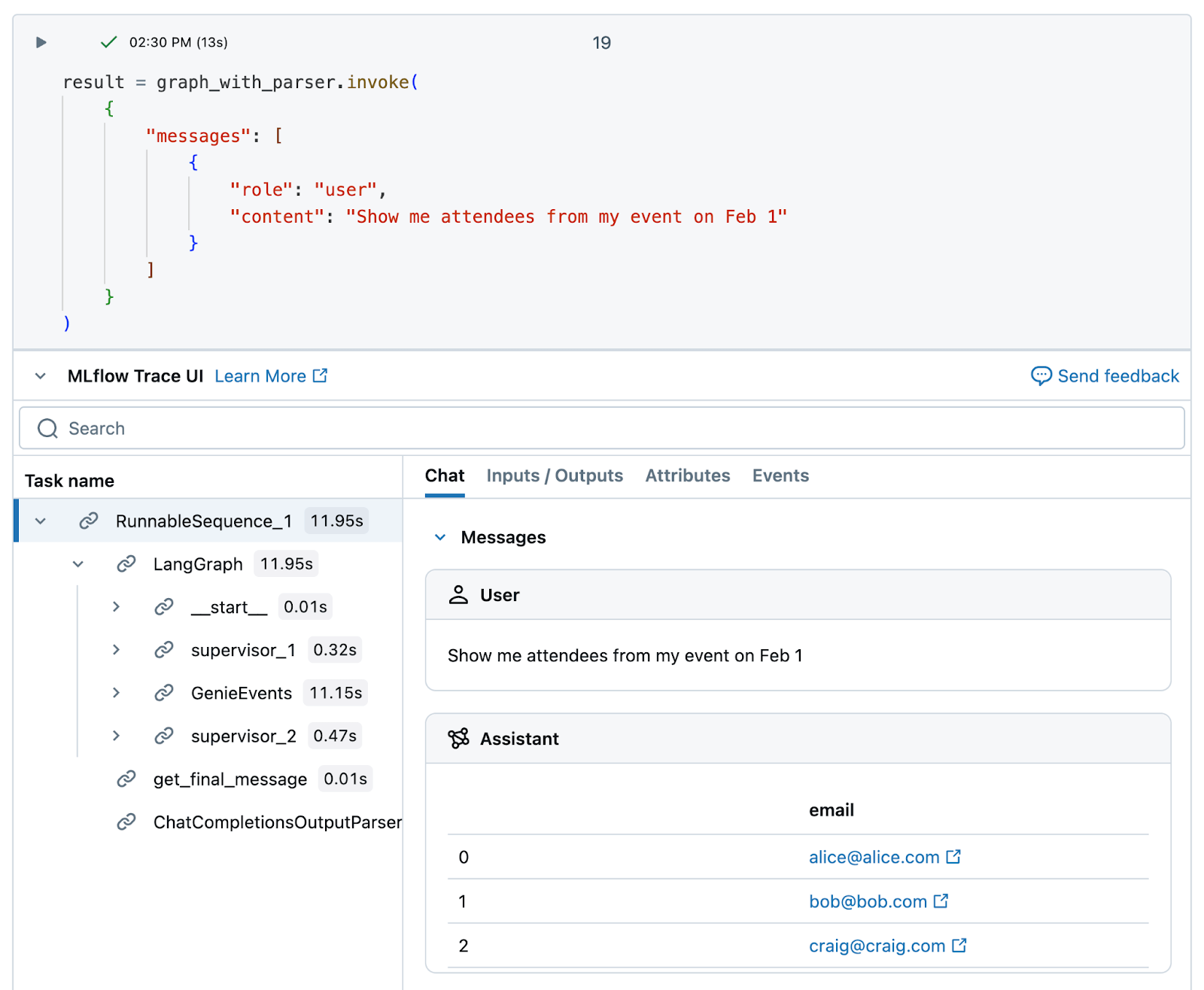The width and height of the screenshot is (1204, 990).
Task: Expand the supervisor_1 span
Action: 116,650
